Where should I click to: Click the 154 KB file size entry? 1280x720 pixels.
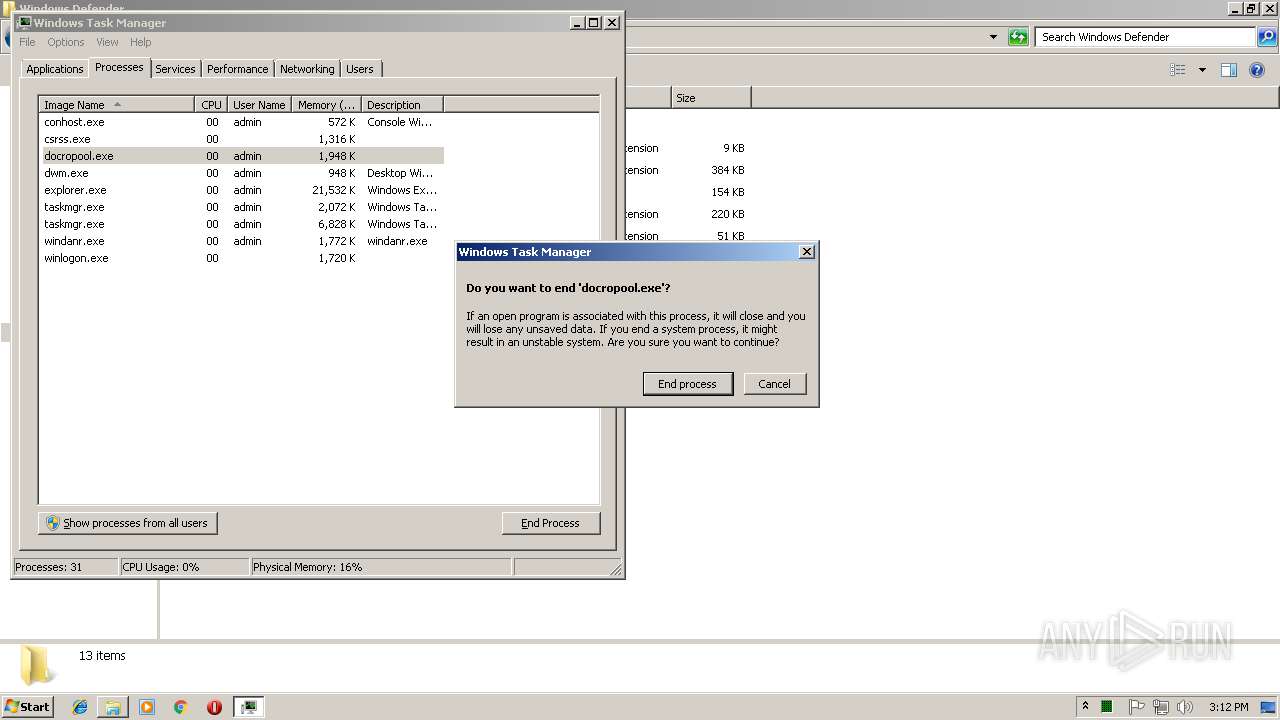[728, 192]
